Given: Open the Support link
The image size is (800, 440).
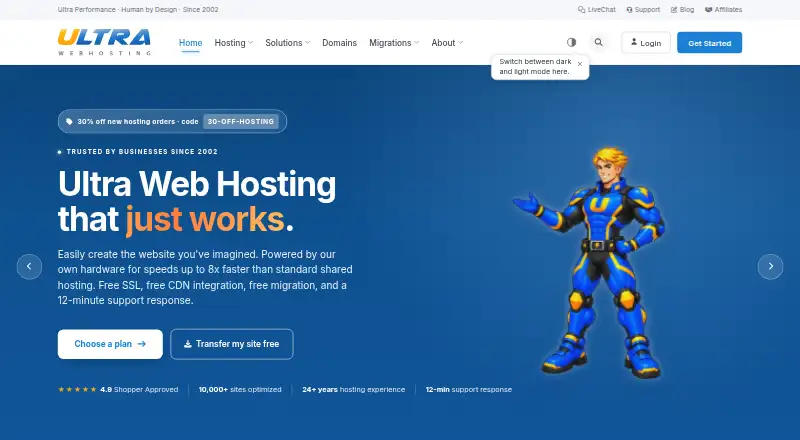Looking at the screenshot, I should (x=643, y=10).
